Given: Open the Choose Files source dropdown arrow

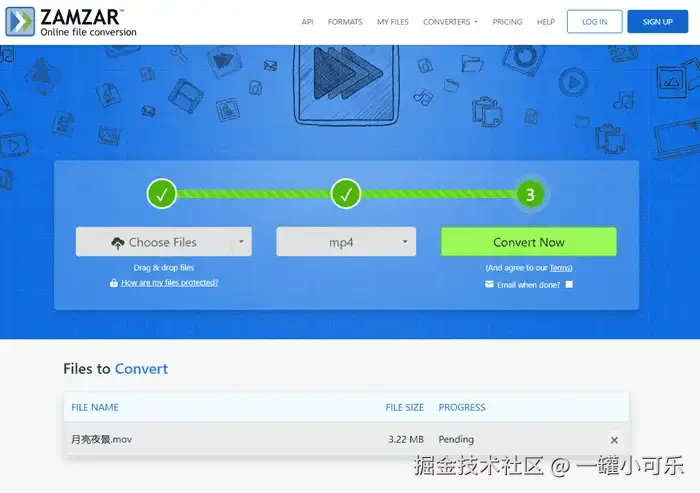Looking at the screenshot, I should pos(241,242).
